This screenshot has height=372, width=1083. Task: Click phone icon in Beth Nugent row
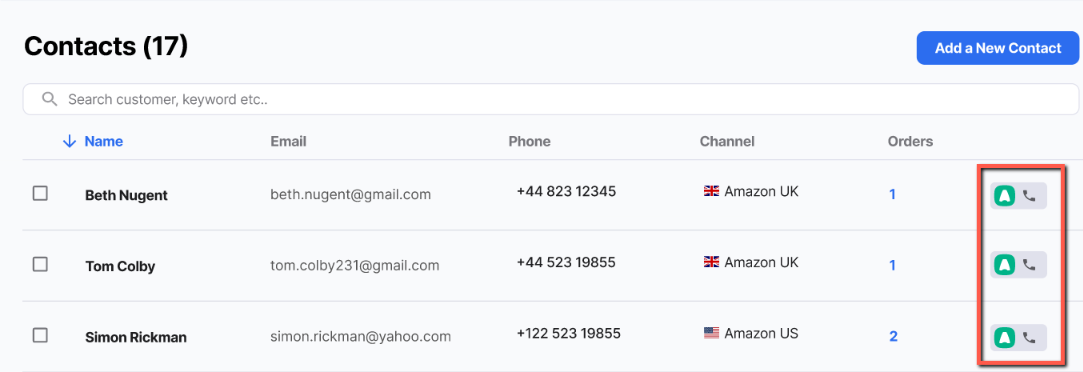(1029, 195)
